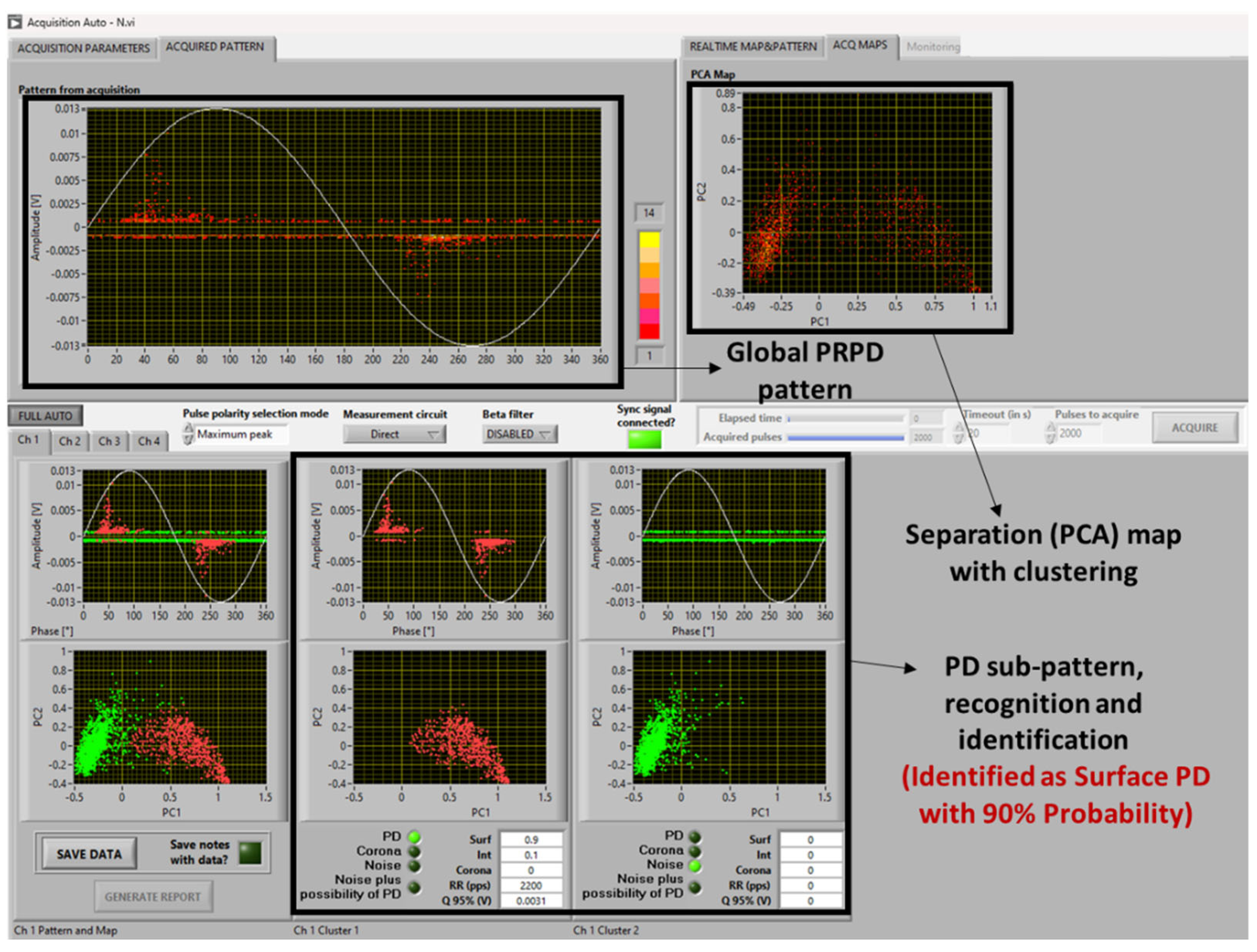Click Cluster 1 Corona indicator LED
1257x952 pixels.
pyautogui.click(x=415, y=852)
